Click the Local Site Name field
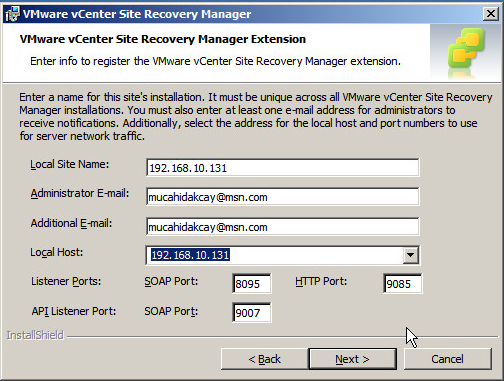This screenshot has width=504, height=381. (x=282, y=167)
